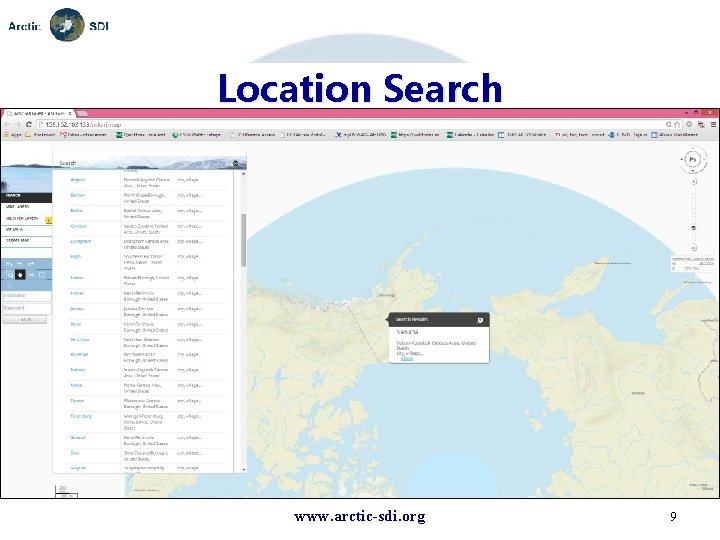The height and width of the screenshot is (540, 720).
Task: Reload the page in browser
Action: pyautogui.click(x=29, y=124)
